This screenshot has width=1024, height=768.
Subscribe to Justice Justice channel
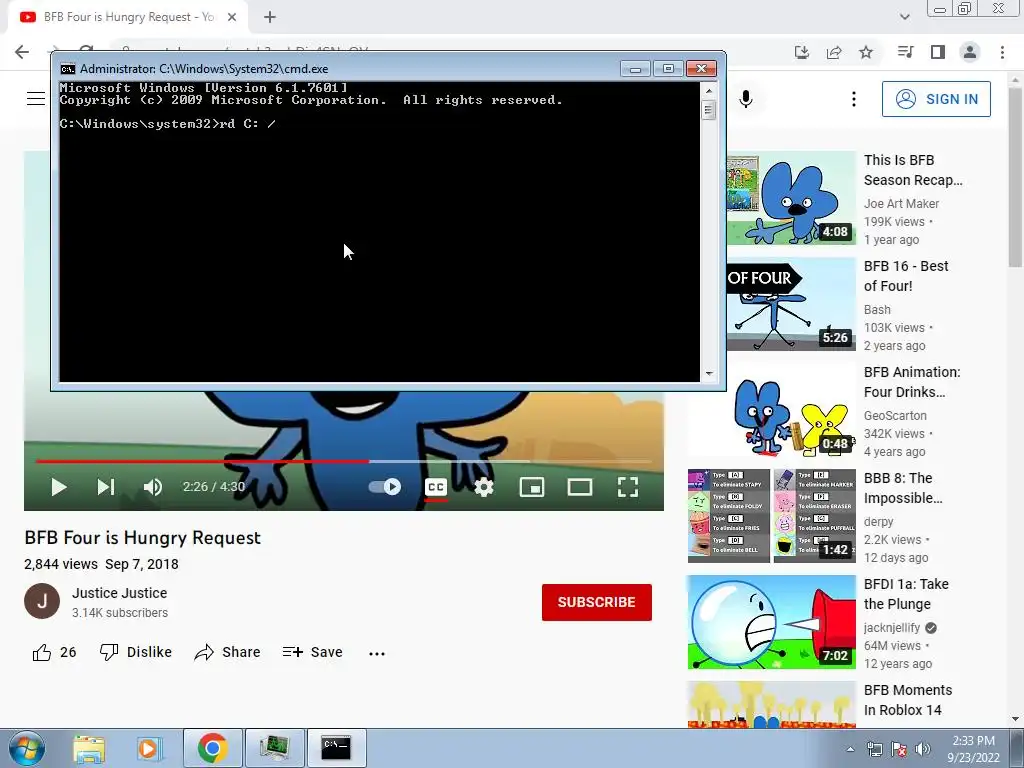click(596, 602)
